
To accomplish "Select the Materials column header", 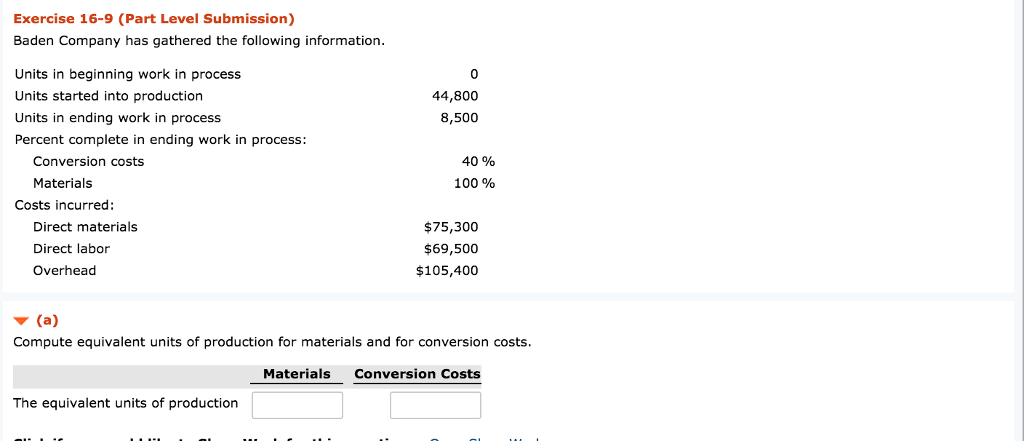I will (x=296, y=374).
